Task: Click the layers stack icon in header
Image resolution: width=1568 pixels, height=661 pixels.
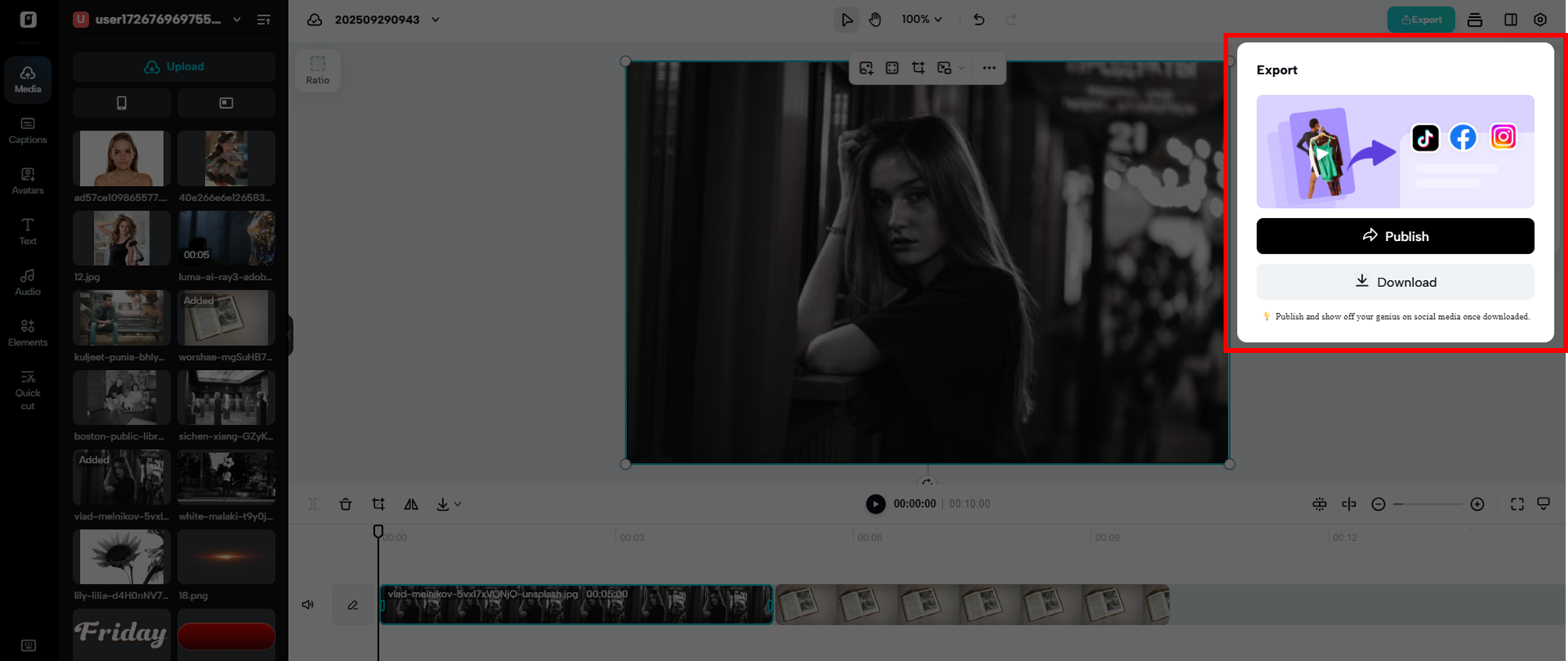Action: (x=1475, y=20)
